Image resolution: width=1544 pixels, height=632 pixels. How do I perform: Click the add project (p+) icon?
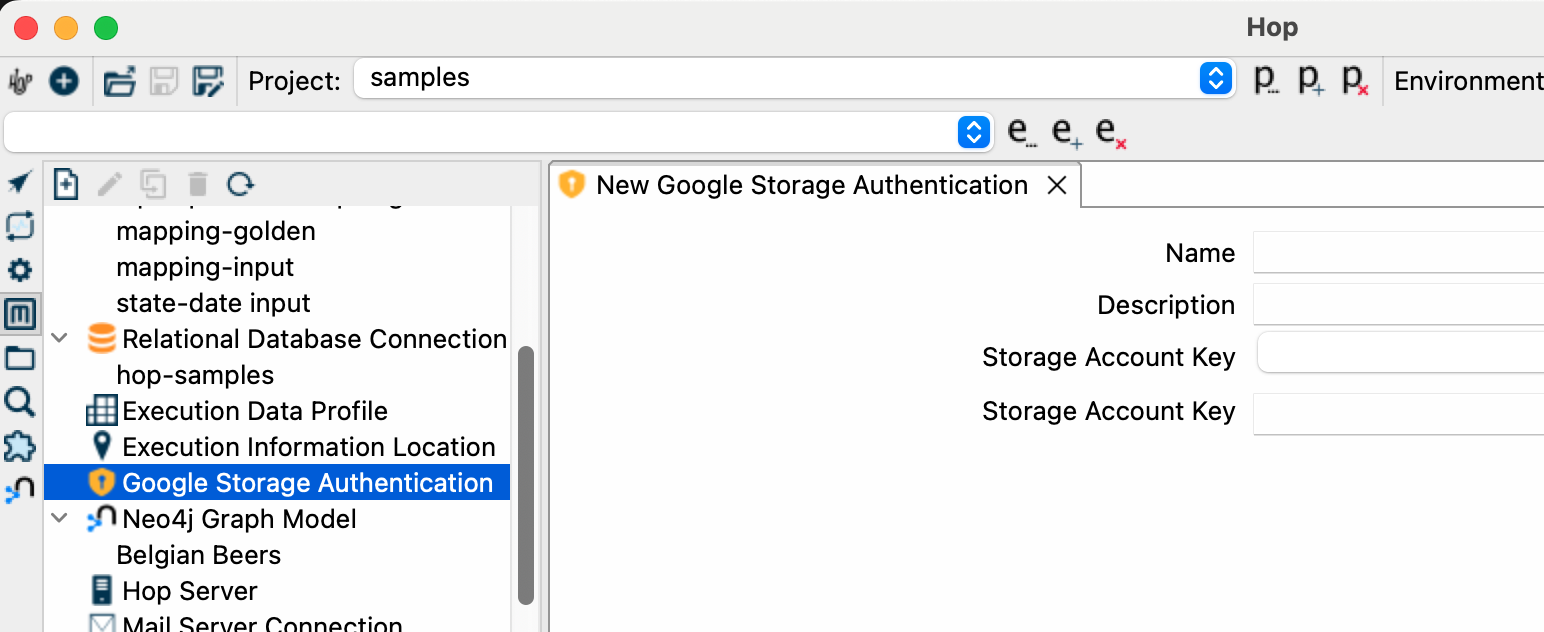1311,80
